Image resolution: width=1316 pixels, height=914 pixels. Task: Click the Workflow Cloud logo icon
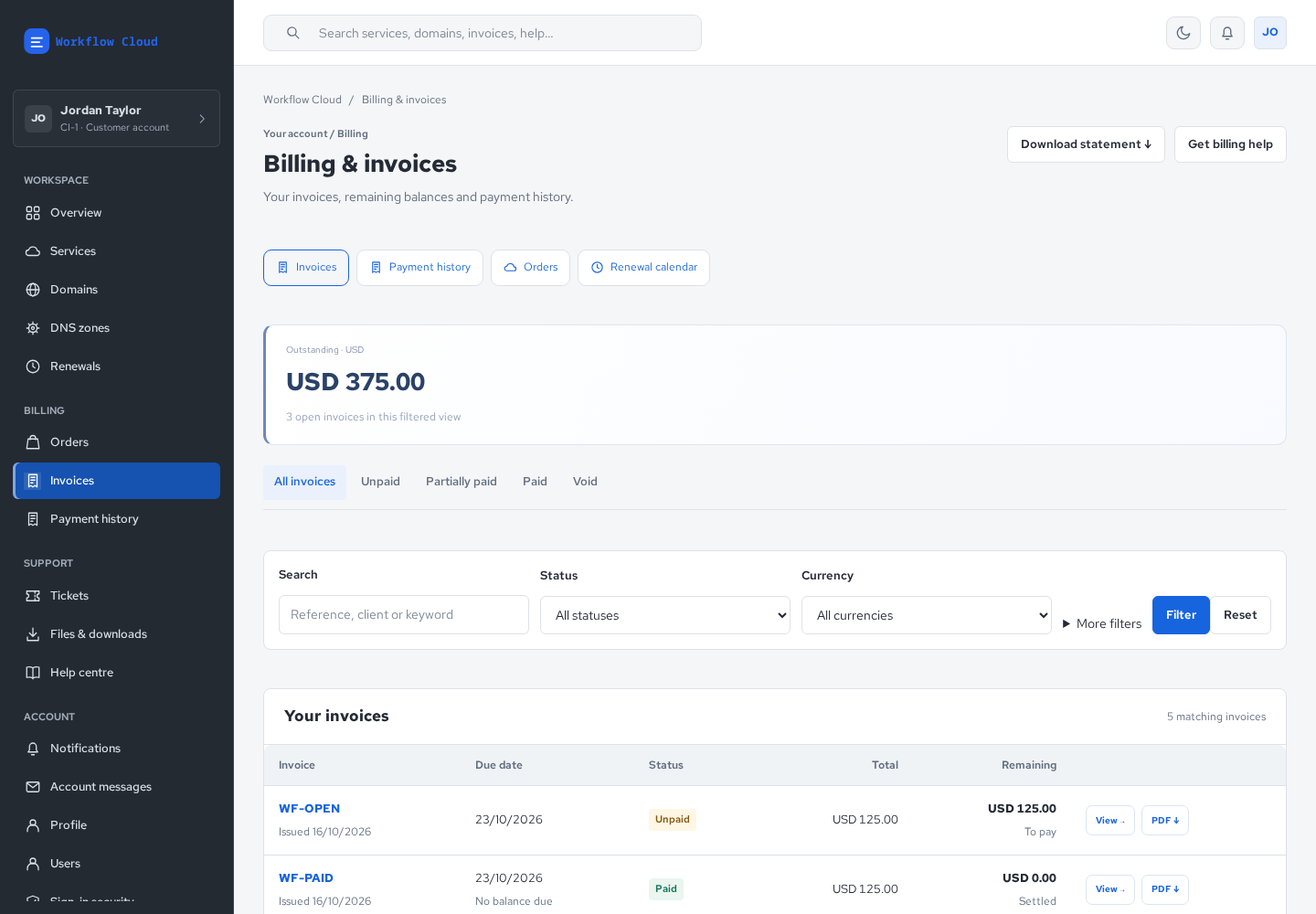37,41
